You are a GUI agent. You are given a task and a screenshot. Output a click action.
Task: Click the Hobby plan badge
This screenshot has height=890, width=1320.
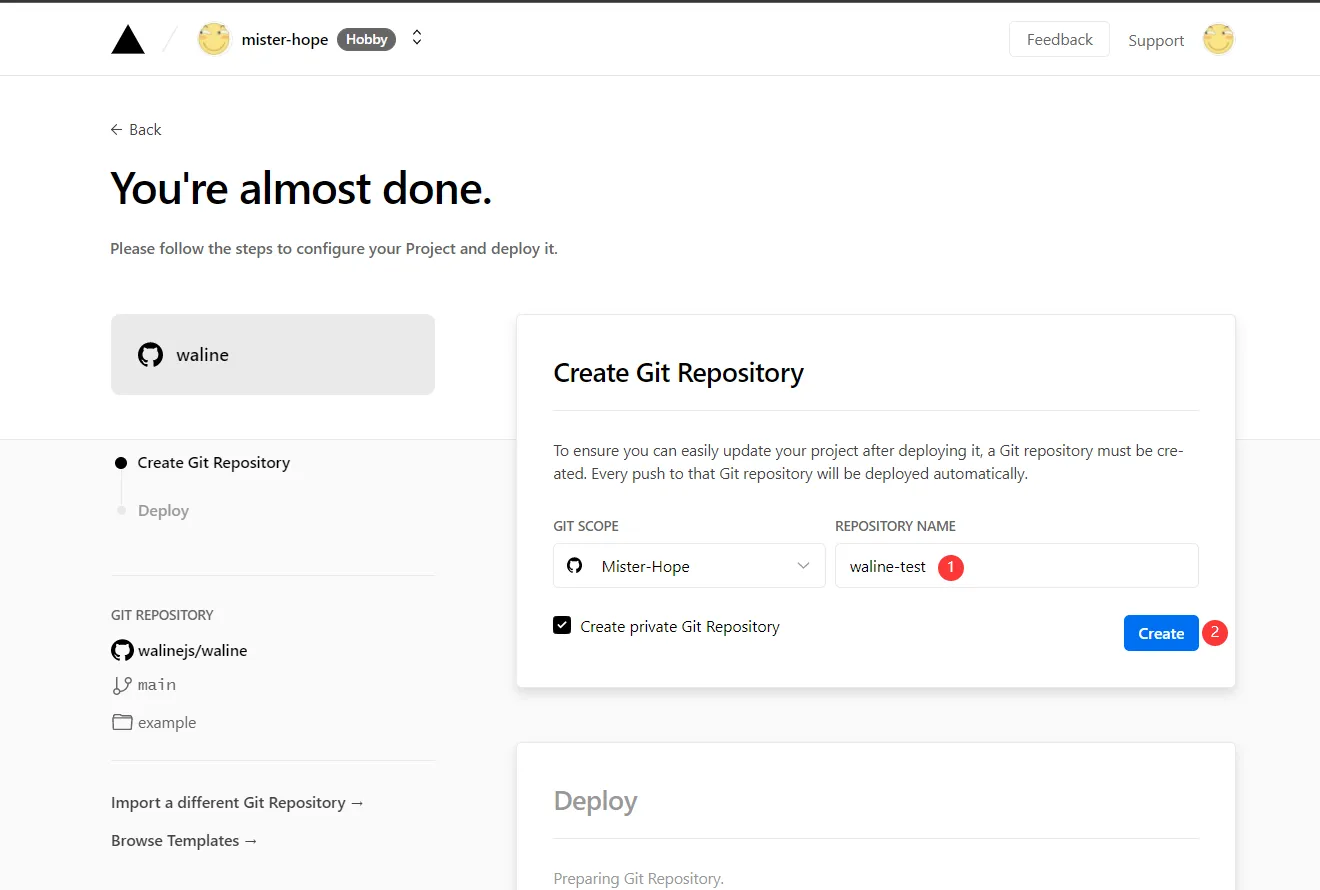[x=366, y=40]
